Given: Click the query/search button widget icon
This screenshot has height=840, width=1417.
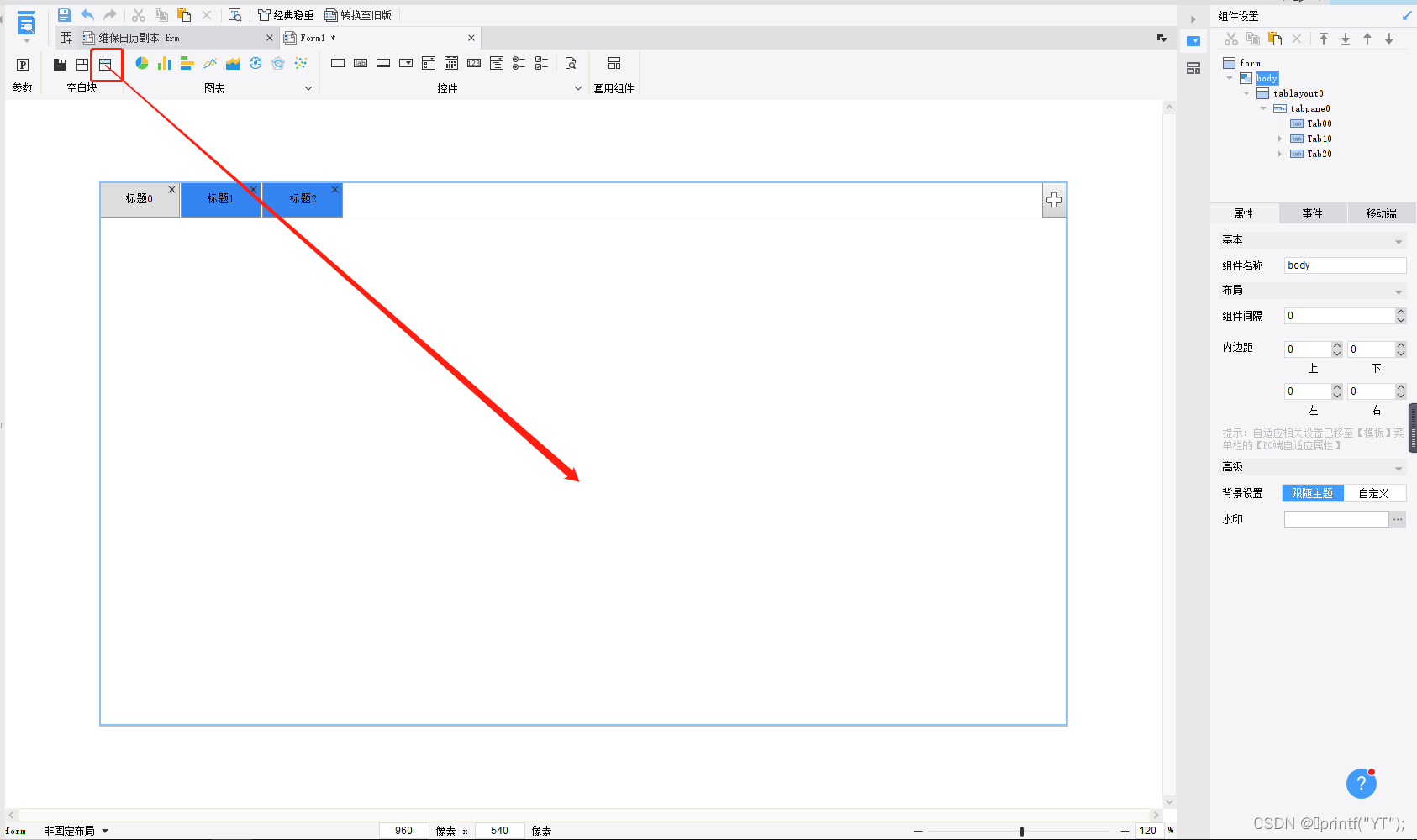Looking at the screenshot, I should pos(571,63).
